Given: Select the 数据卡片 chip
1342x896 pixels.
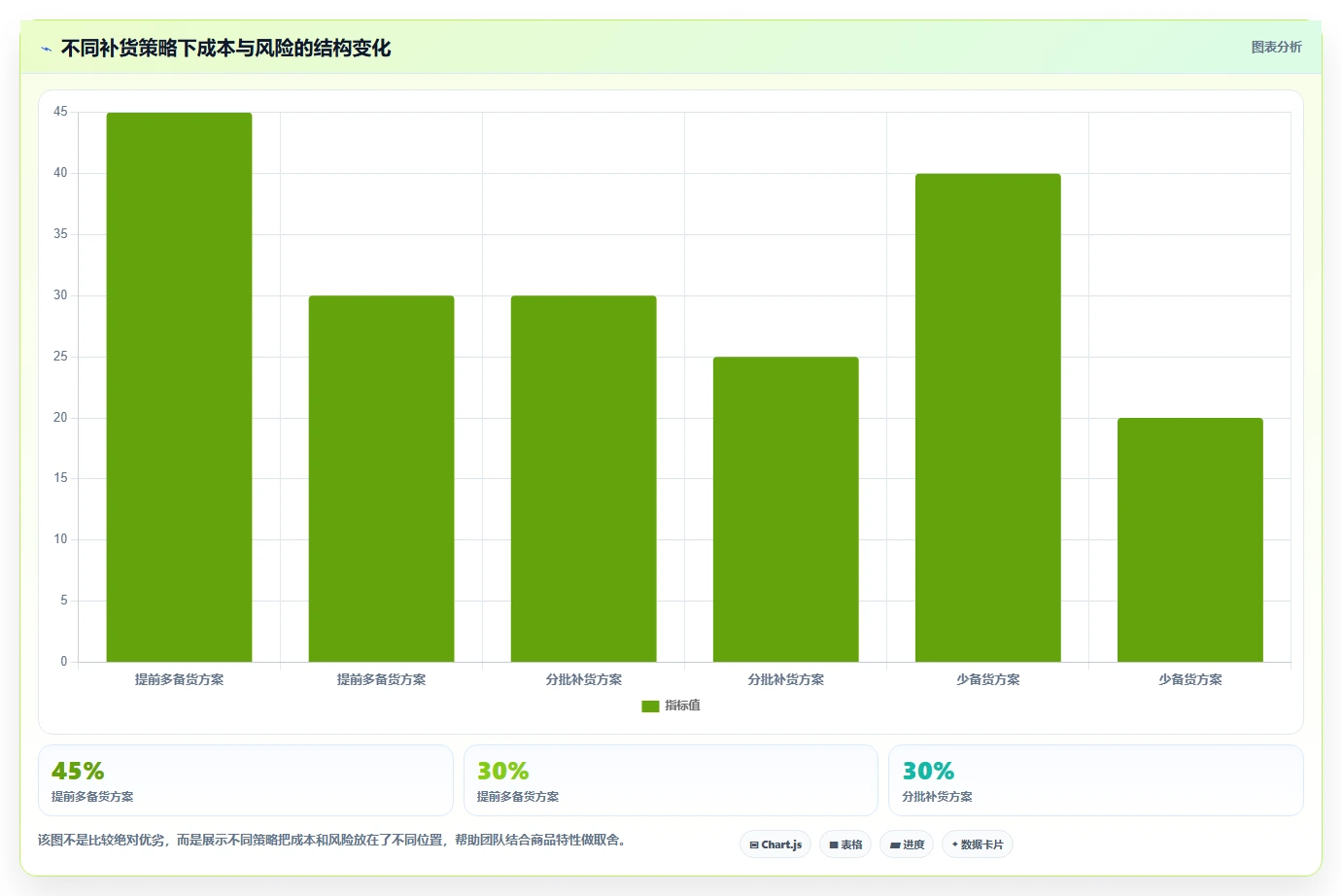Looking at the screenshot, I should [x=978, y=844].
